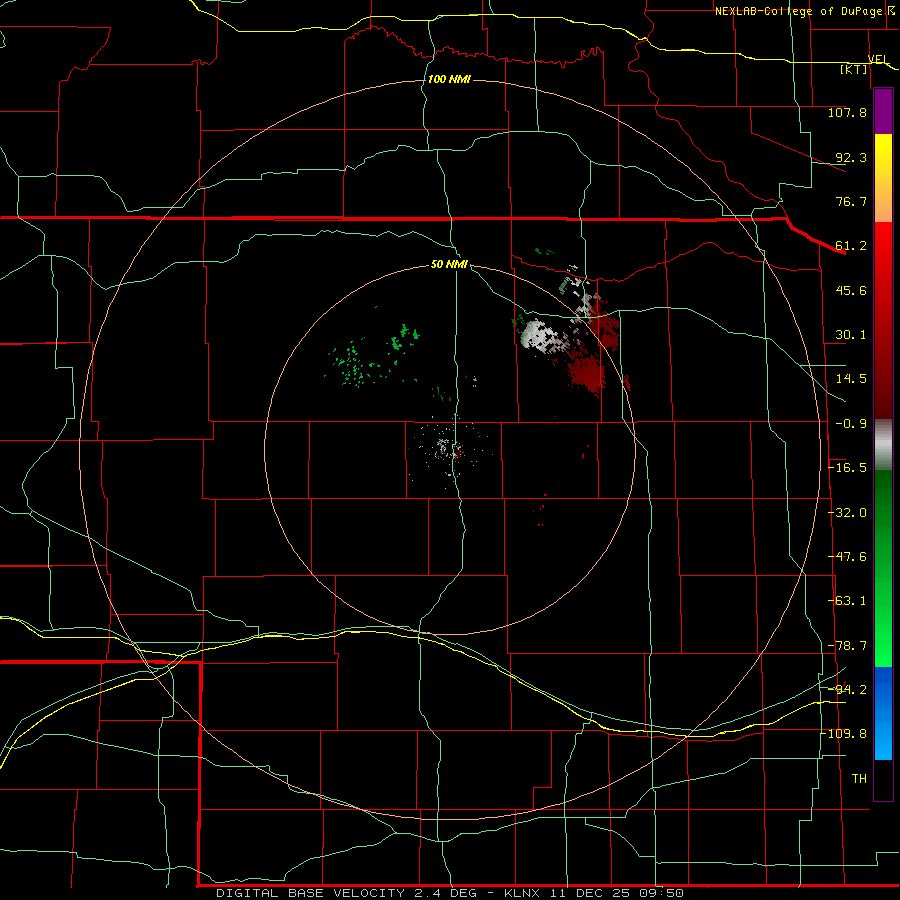The height and width of the screenshot is (900, 900).
Task: Select the -0.9 scale value
Action: (851, 424)
